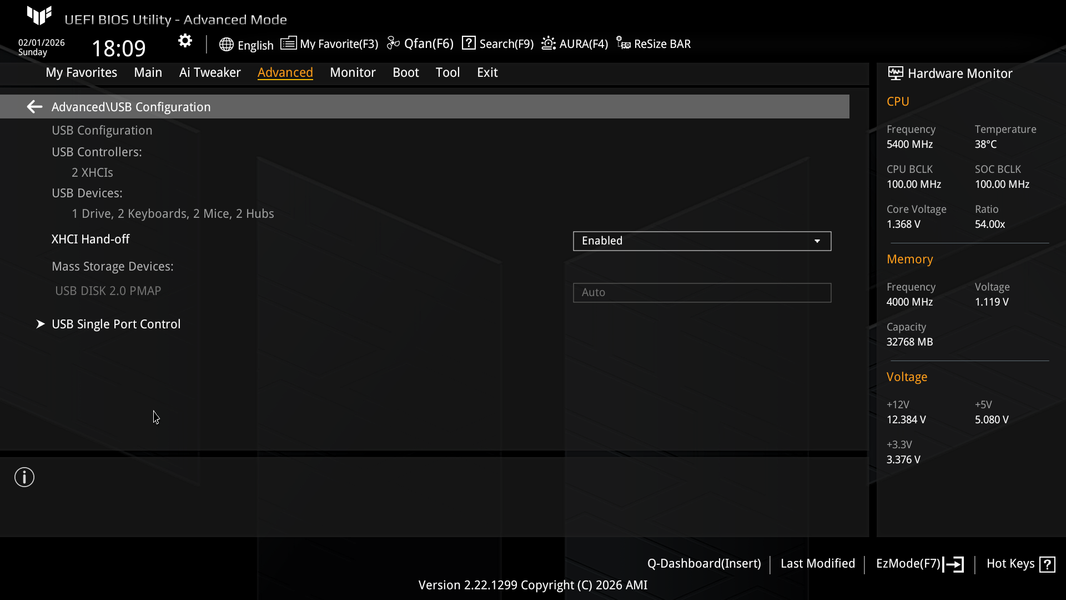The width and height of the screenshot is (1066, 600).
Task: Click the USB DISK 2.0 PMAP Auto field
Action: coord(702,292)
